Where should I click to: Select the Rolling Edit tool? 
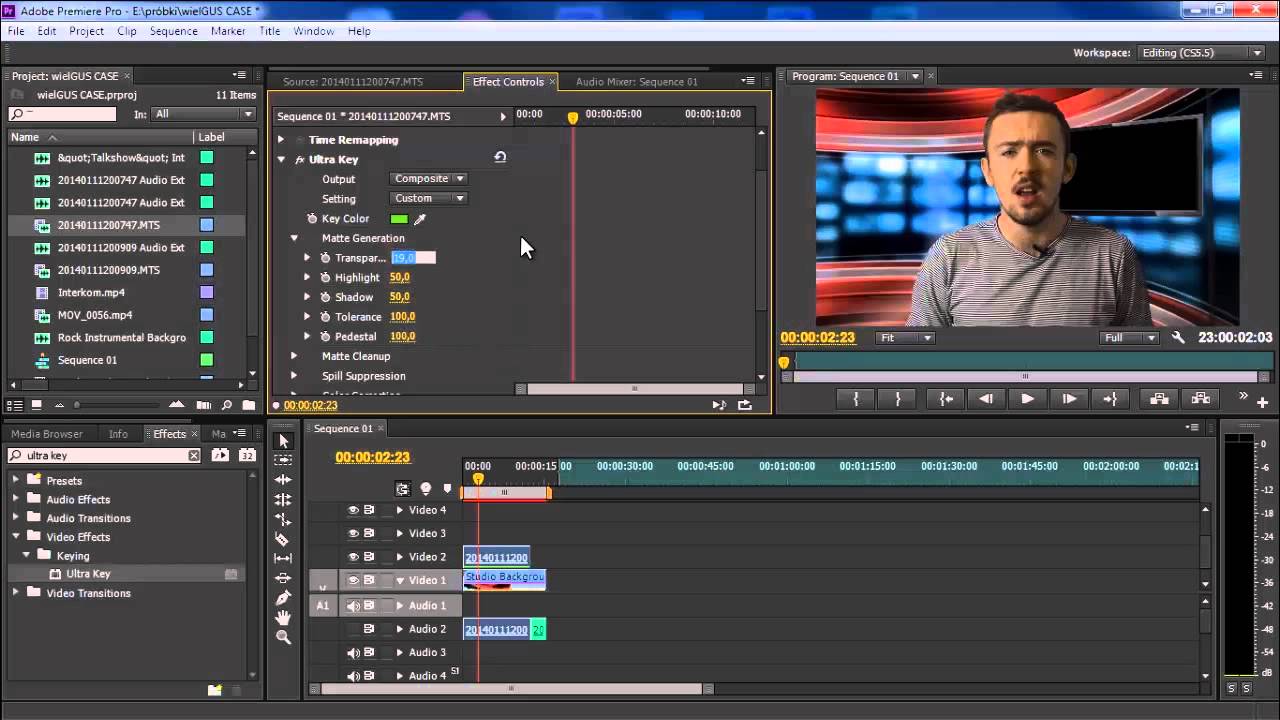pyautogui.click(x=283, y=500)
